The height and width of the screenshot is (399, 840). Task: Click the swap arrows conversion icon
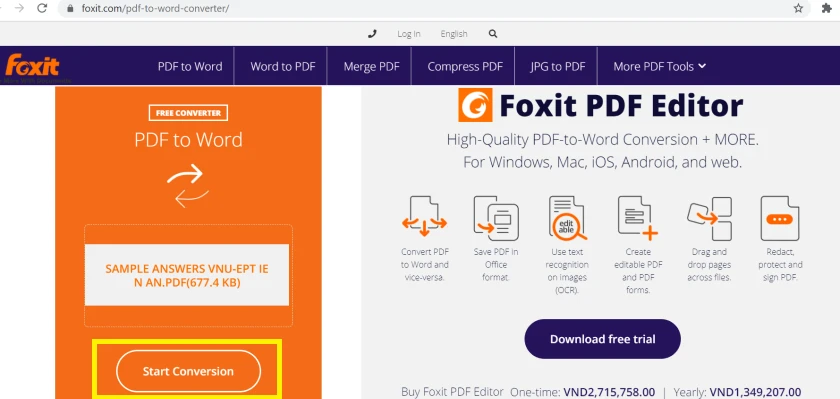coord(188,186)
